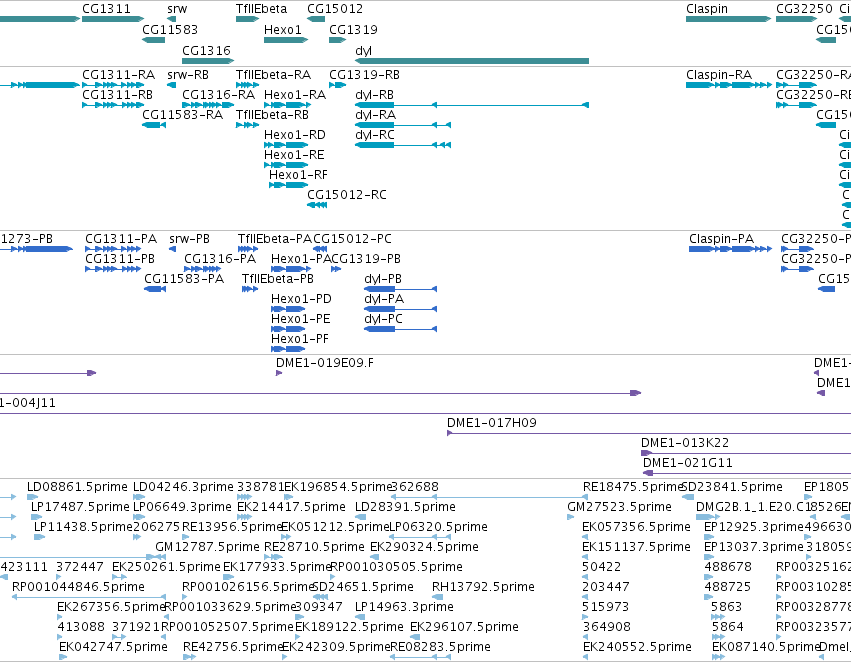Select the RP001044846.5prime EST label

coord(79,587)
